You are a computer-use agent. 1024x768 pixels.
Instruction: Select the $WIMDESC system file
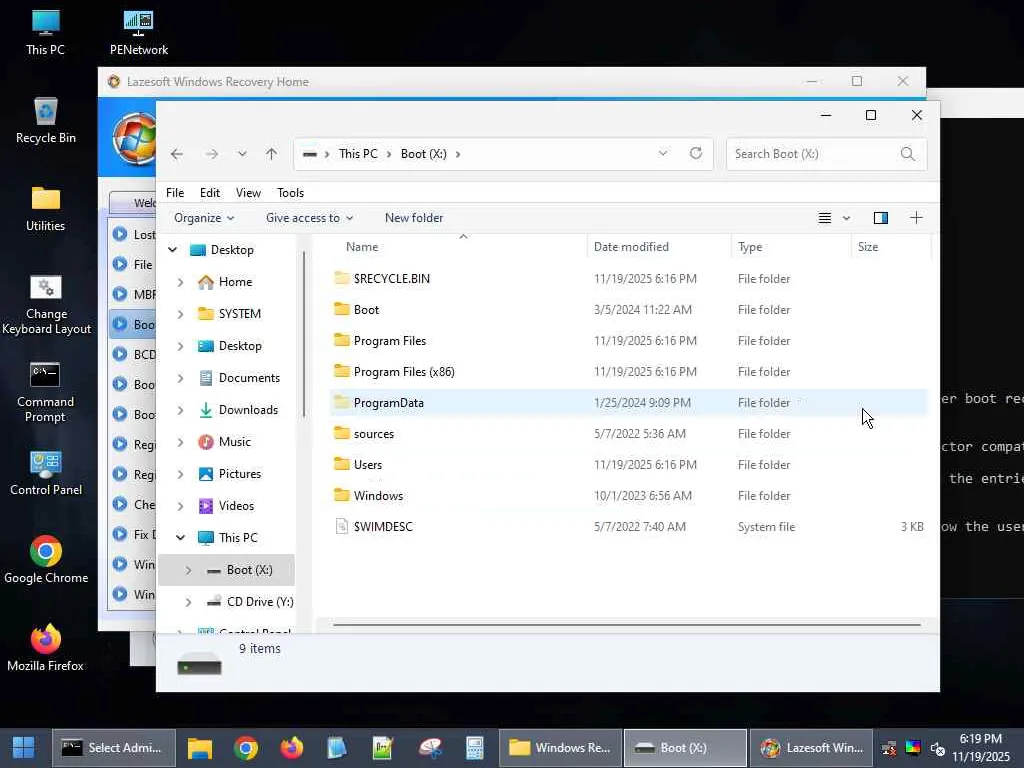coord(628,527)
